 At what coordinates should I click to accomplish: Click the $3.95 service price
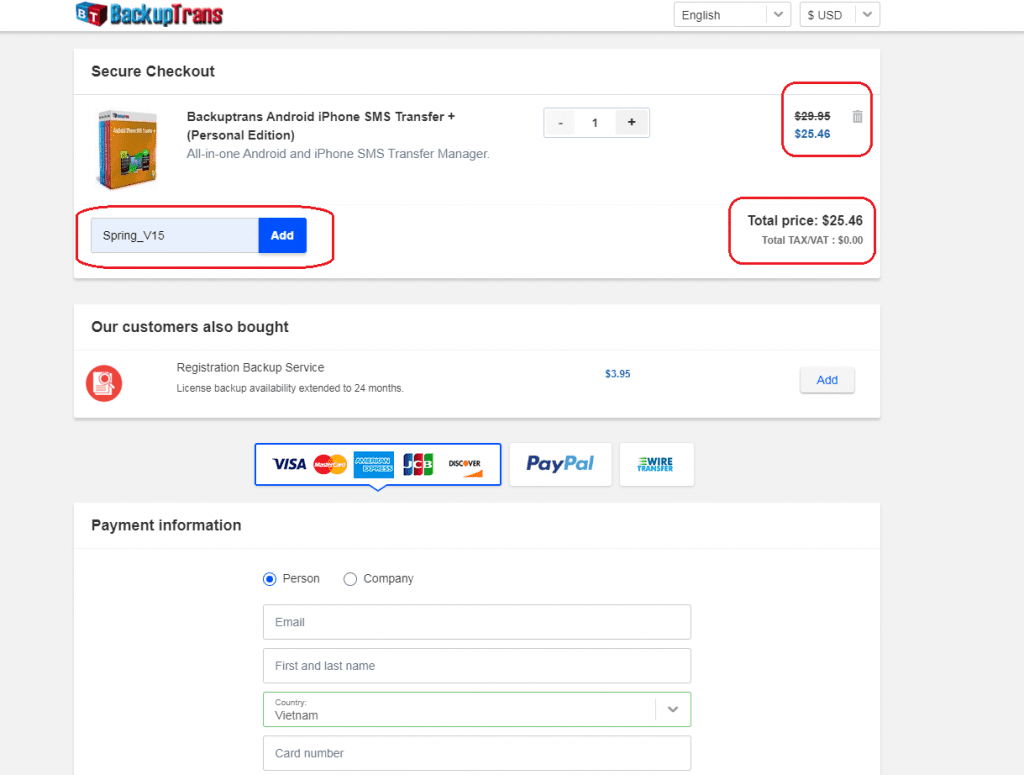[x=618, y=374]
